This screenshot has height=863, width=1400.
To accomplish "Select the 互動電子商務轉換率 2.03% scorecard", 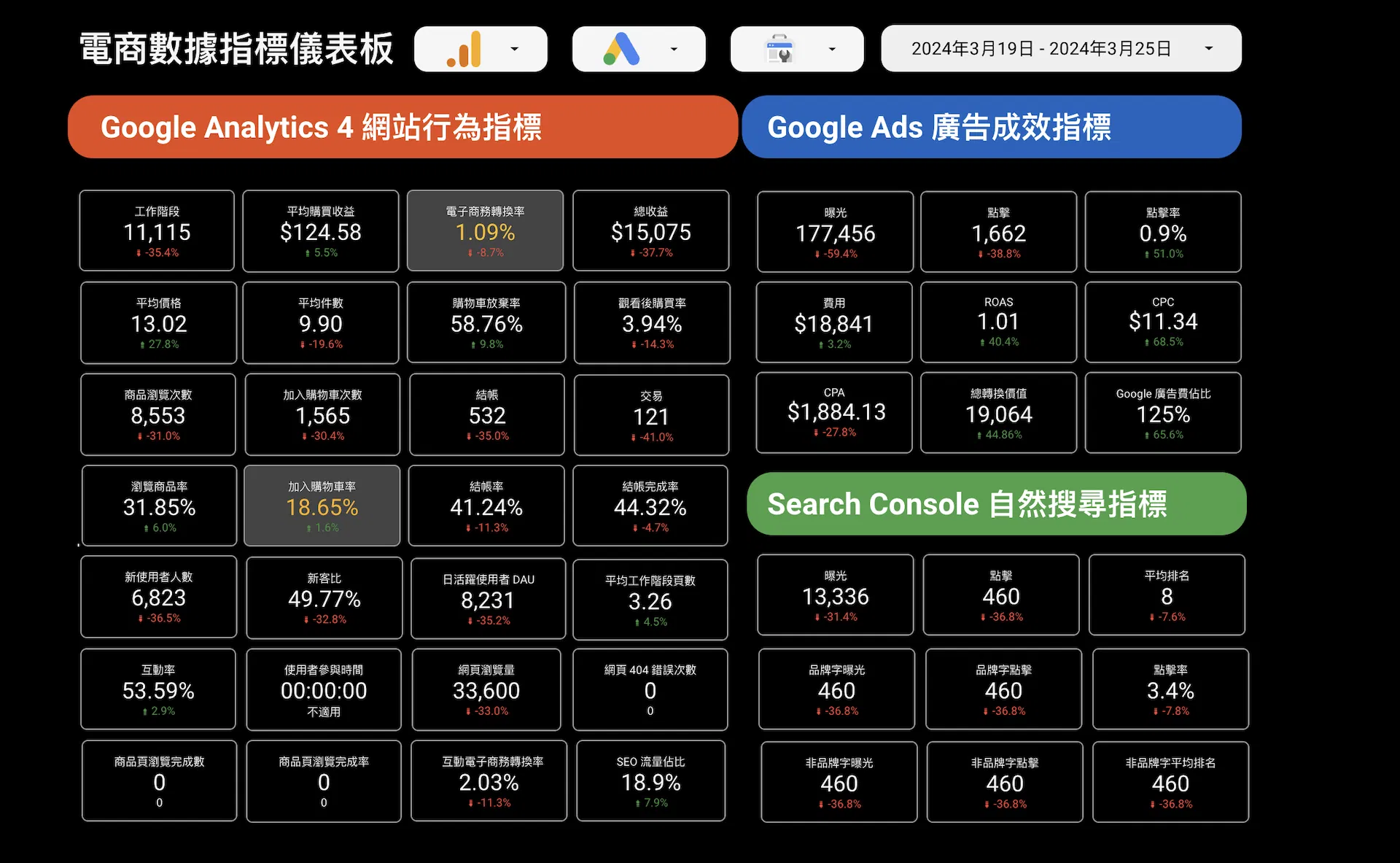I will pyautogui.click(x=489, y=781).
